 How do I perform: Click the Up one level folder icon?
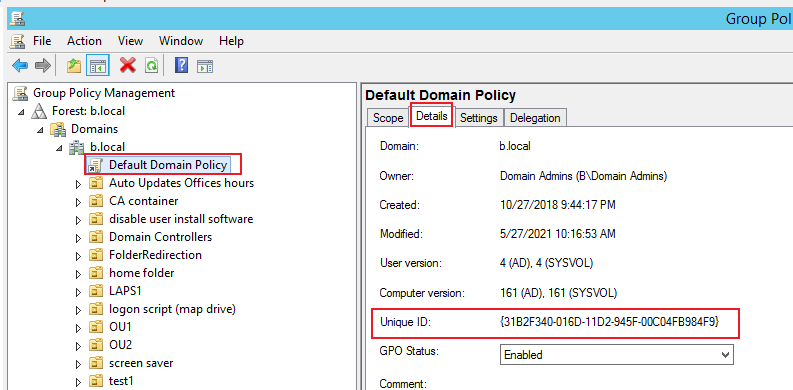pos(74,65)
